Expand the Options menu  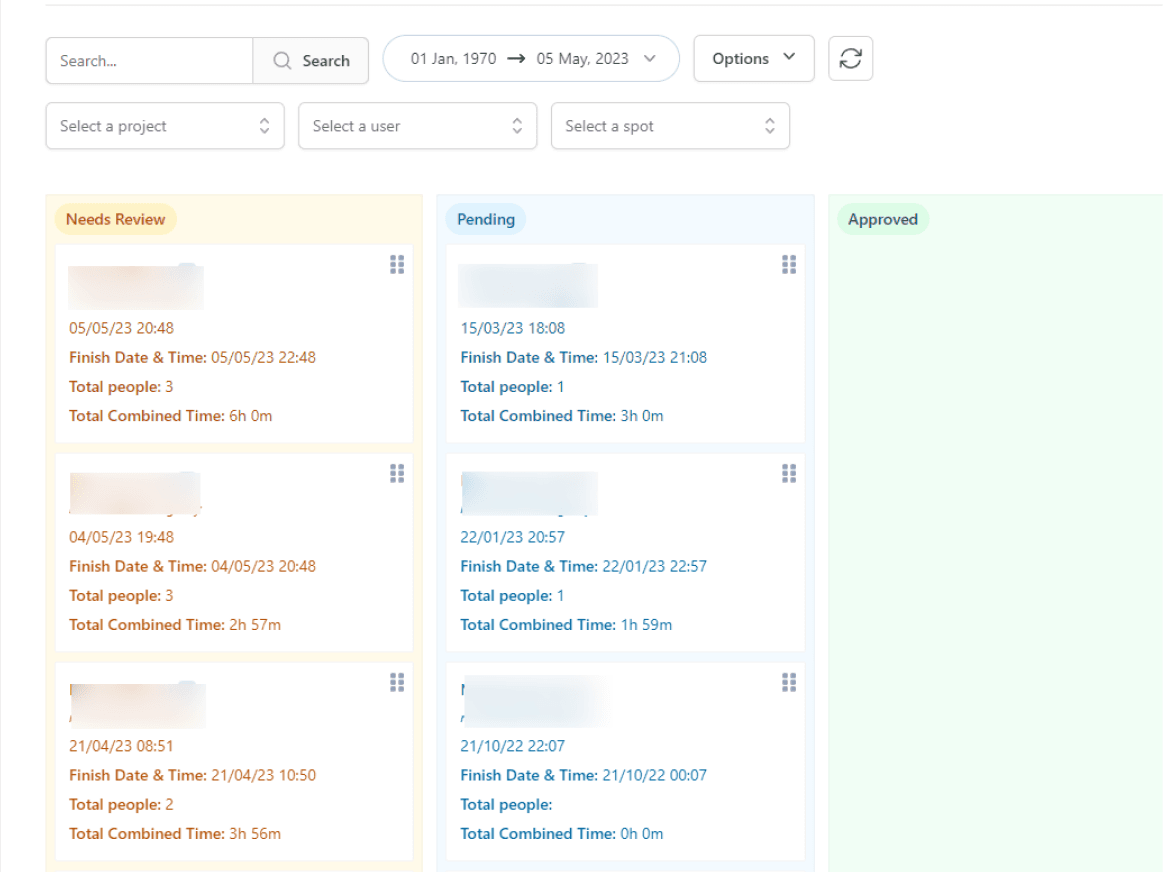pyautogui.click(x=753, y=58)
